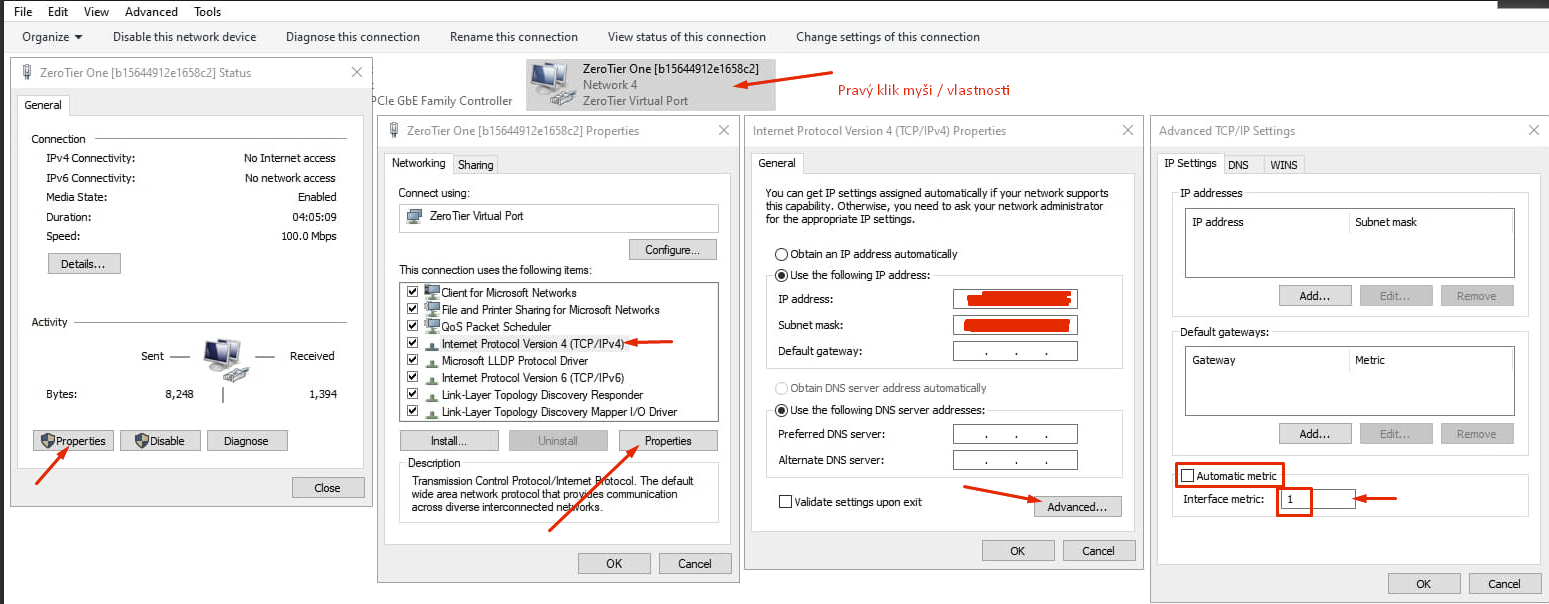Switch to the DNS tab
Viewport: 1549px width, 604px height.
(x=1238, y=164)
